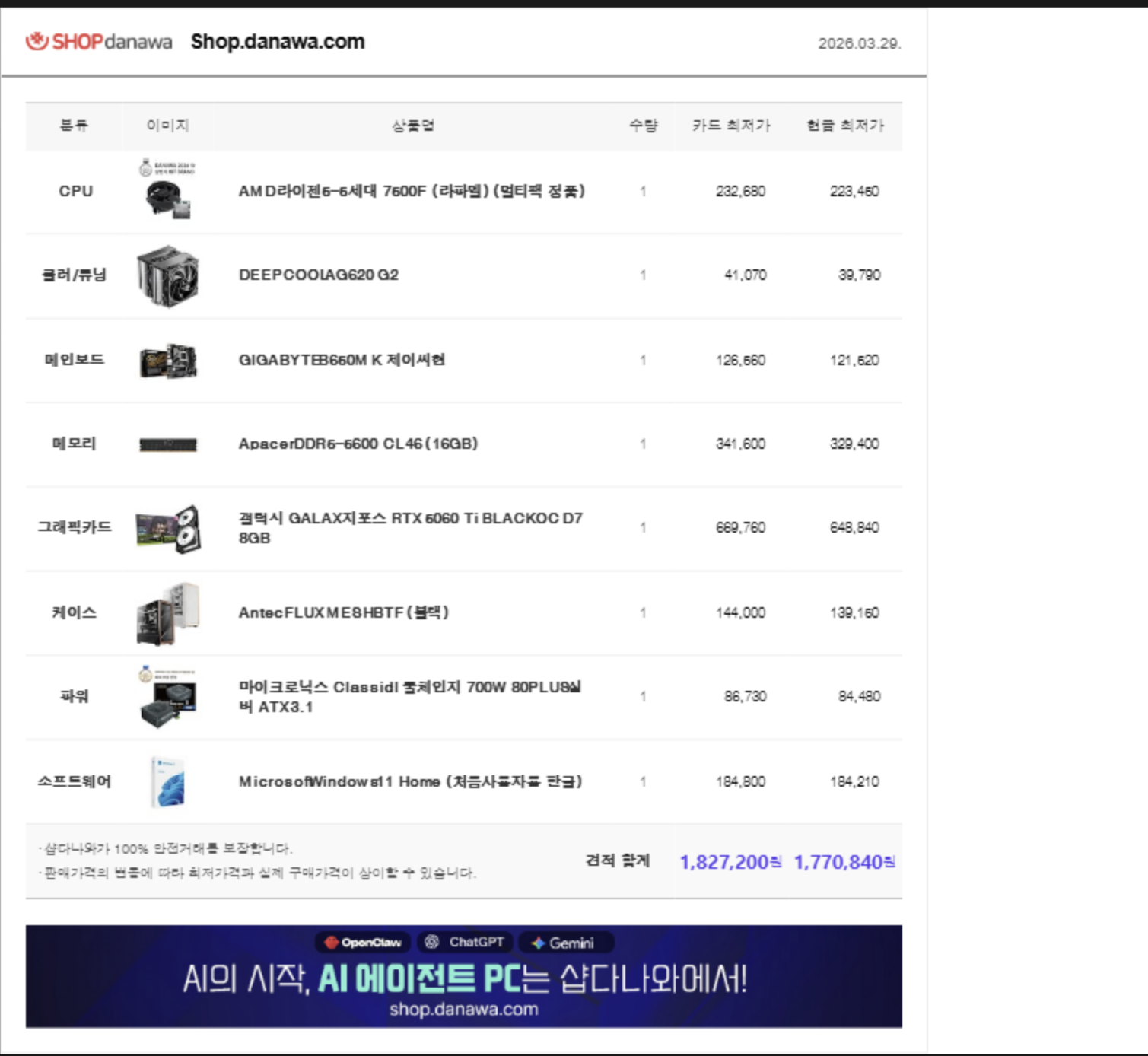Select CPU cash price 223,460
Screen dimensions: 1148x1056
[x=854, y=191]
